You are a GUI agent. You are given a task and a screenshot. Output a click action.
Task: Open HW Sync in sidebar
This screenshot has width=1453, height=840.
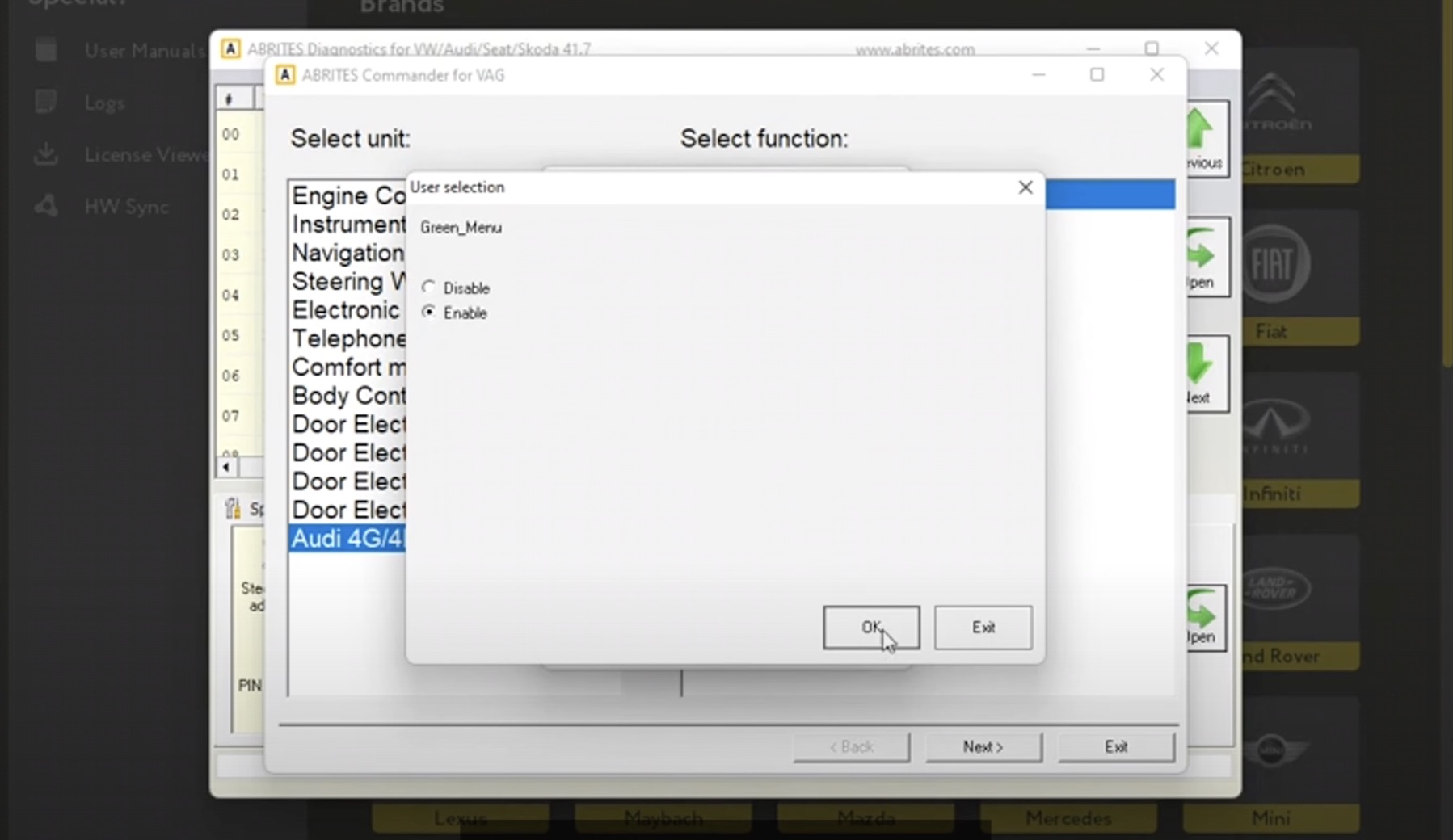coord(102,207)
